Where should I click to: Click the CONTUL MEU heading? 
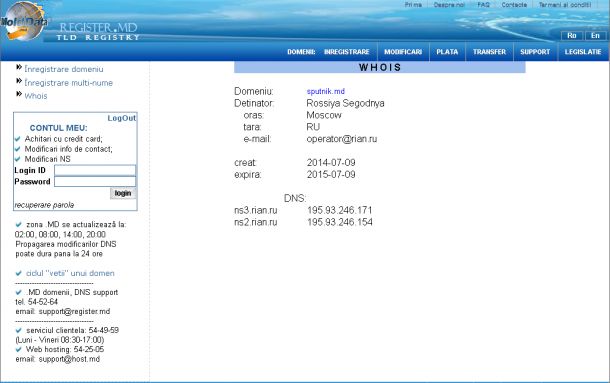pos(58,128)
